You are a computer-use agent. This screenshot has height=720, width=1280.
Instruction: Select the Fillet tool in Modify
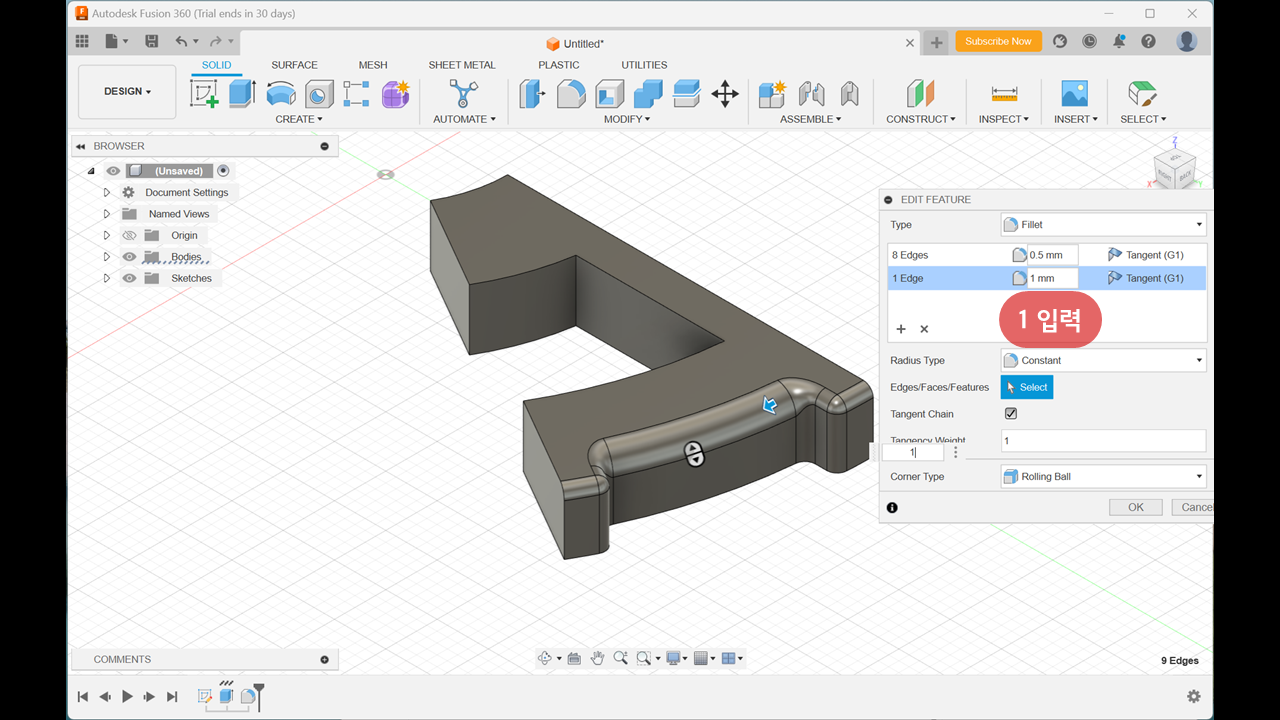pyautogui.click(x=571, y=94)
